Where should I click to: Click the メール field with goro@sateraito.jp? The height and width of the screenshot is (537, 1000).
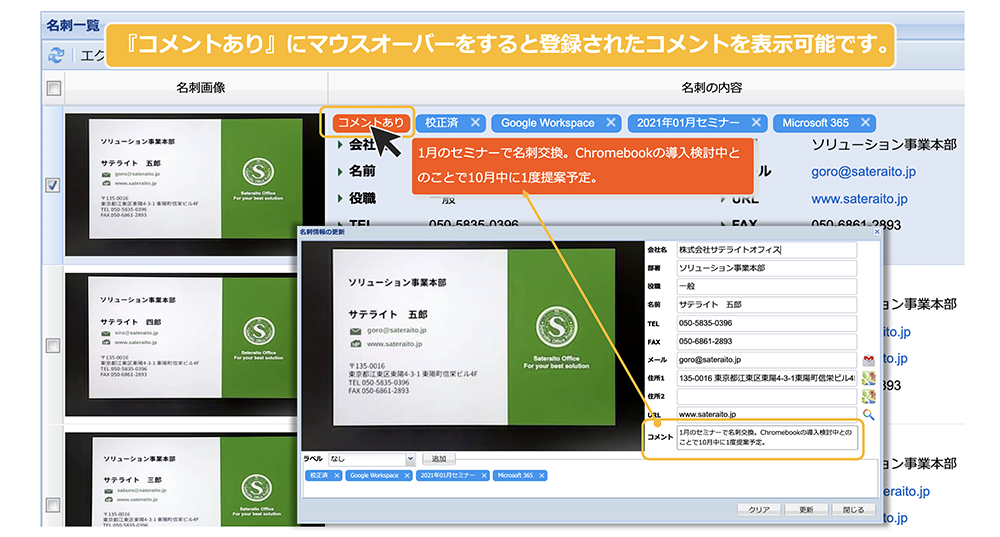coord(767,360)
